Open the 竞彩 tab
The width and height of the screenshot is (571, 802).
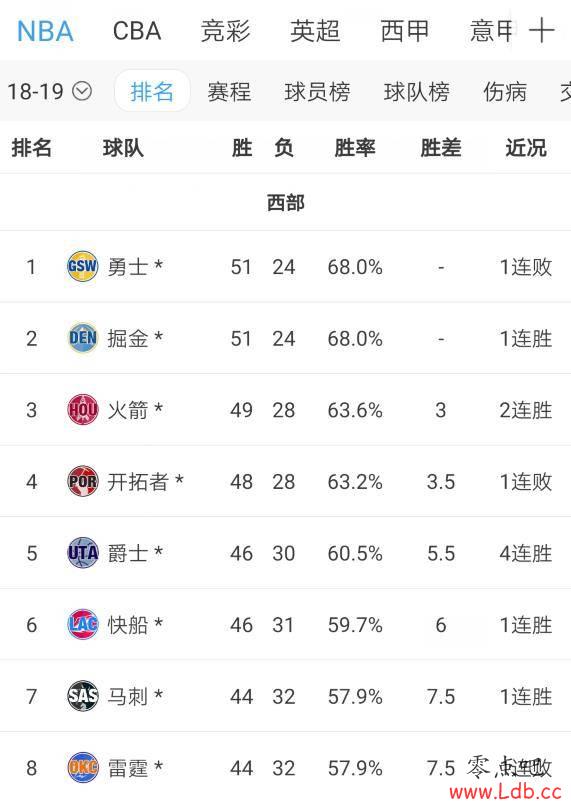coord(225,31)
